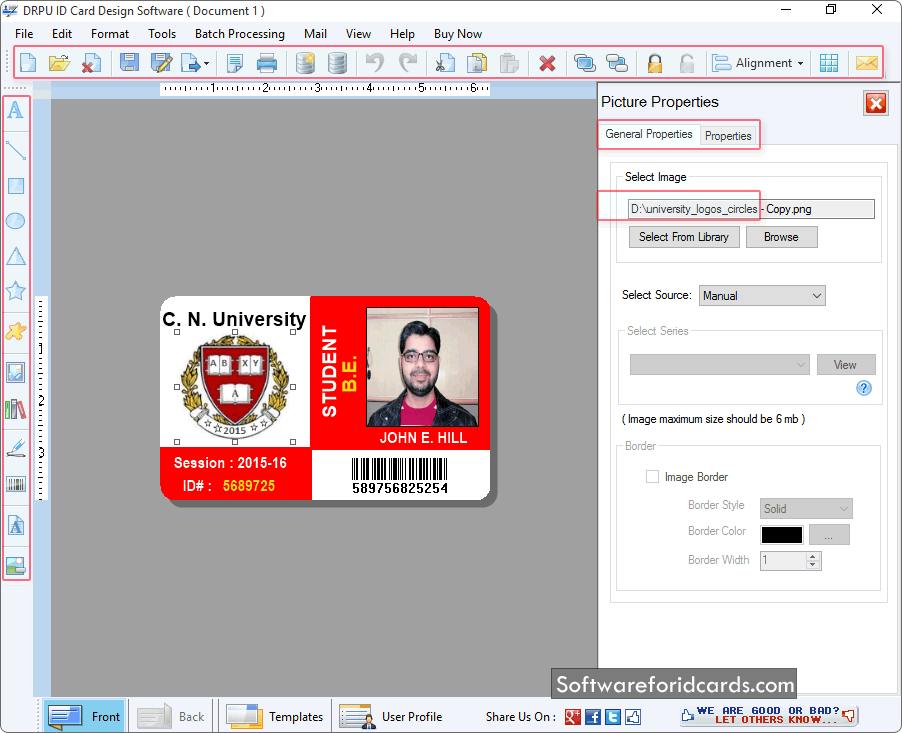This screenshot has height=733, width=902.
Task: Switch to the Back card side
Action: pyautogui.click(x=171, y=716)
